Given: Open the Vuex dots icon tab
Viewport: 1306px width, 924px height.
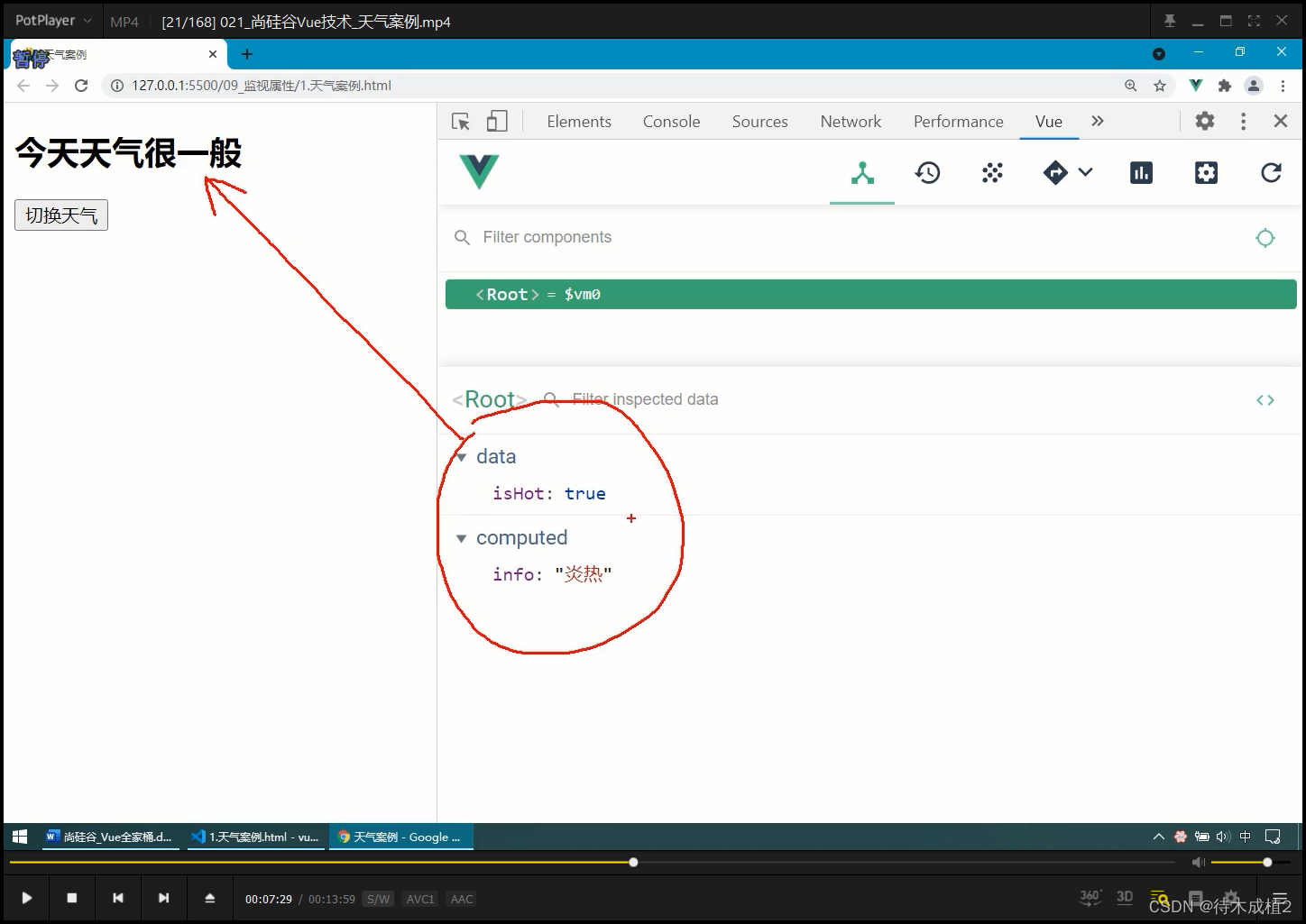Looking at the screenshot, I should coord(992,172).
